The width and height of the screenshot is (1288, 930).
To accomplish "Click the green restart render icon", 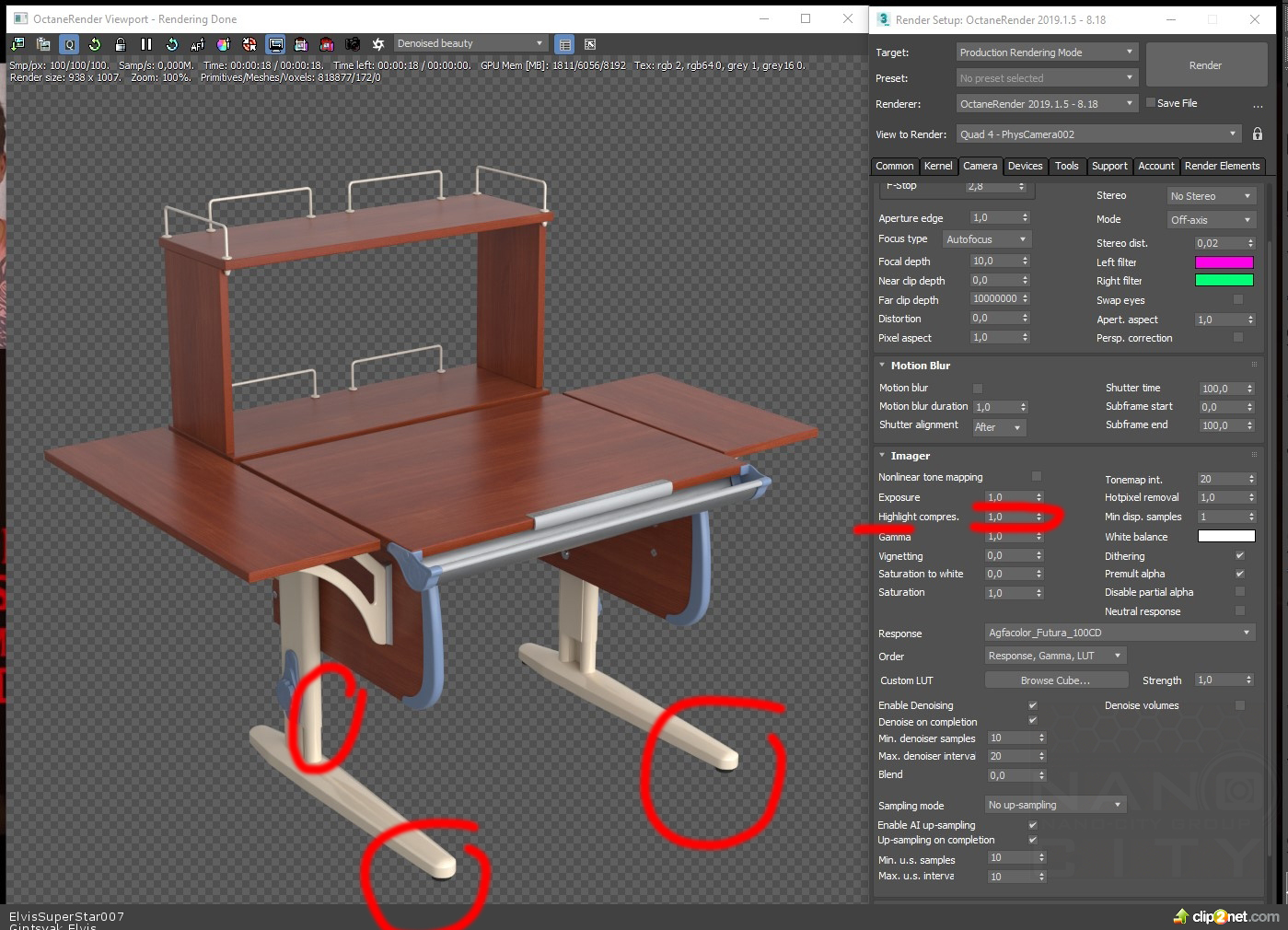I will pyautogui.click(x=95, y=44).
